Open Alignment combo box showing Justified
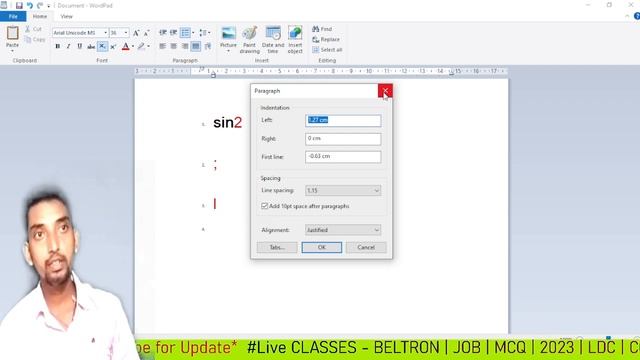Screen dimensions: 640x360 (x=343, y=230)
